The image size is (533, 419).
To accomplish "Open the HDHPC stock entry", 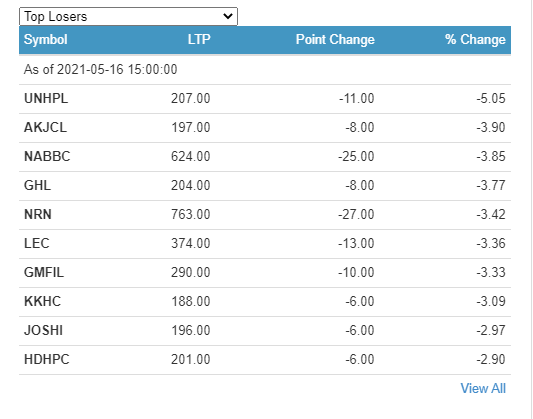I will tap(47, 360).
